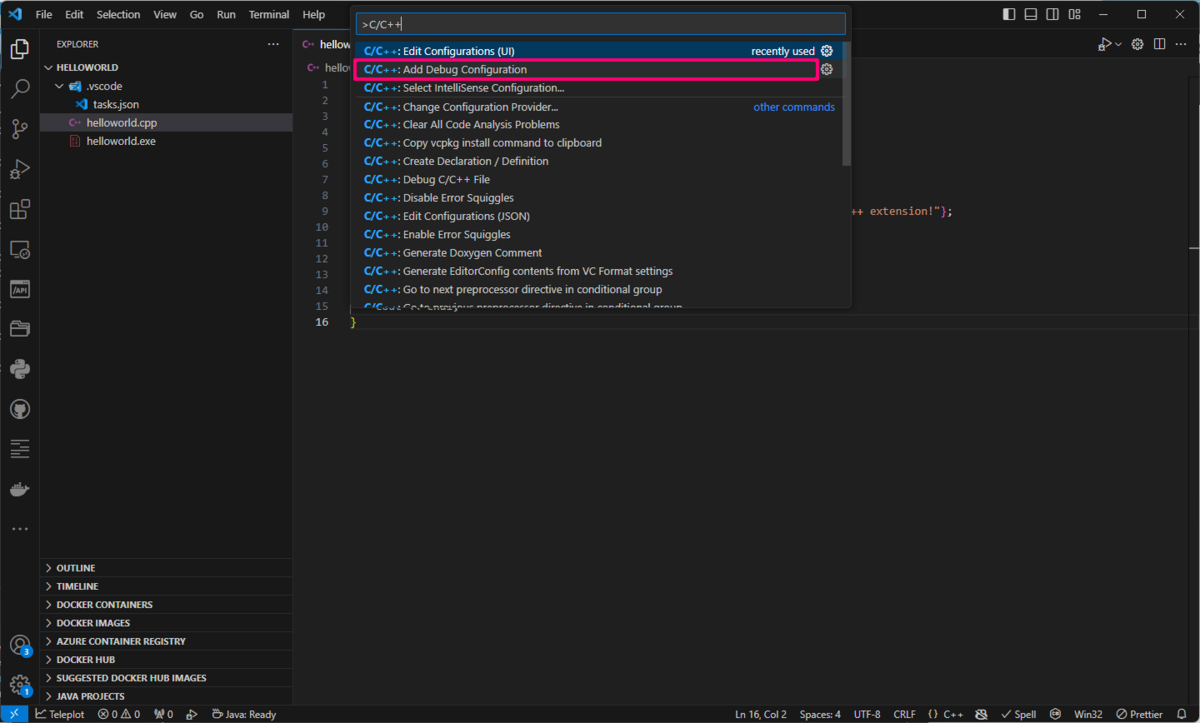This screenshot has height=723, width=1200.
Task: Change indentation via Spaces: 4
Action: click(820, 714)
